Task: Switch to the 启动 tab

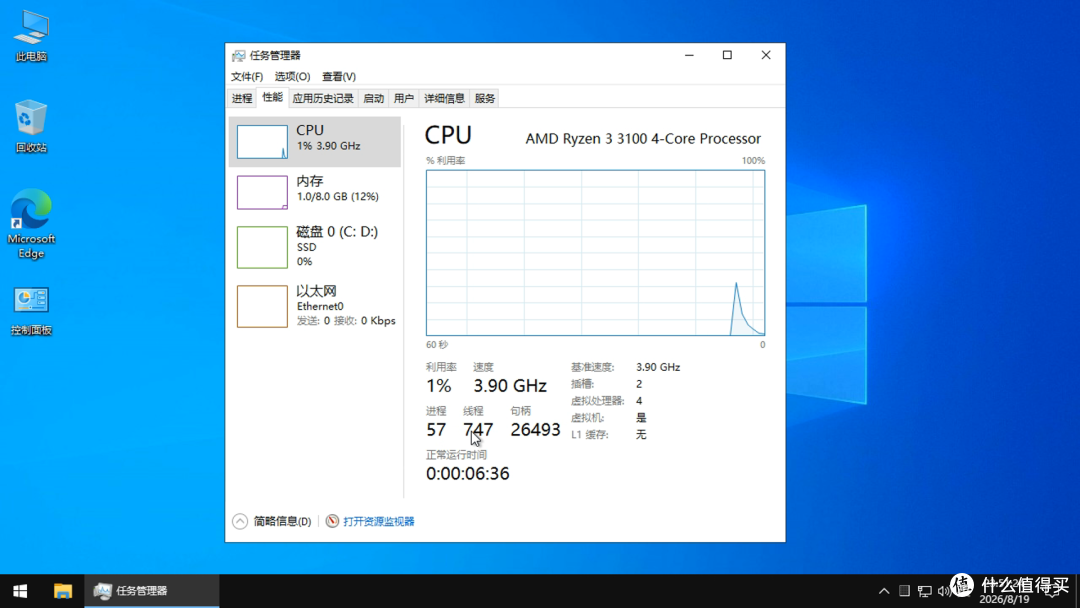Action: point(373,98)
